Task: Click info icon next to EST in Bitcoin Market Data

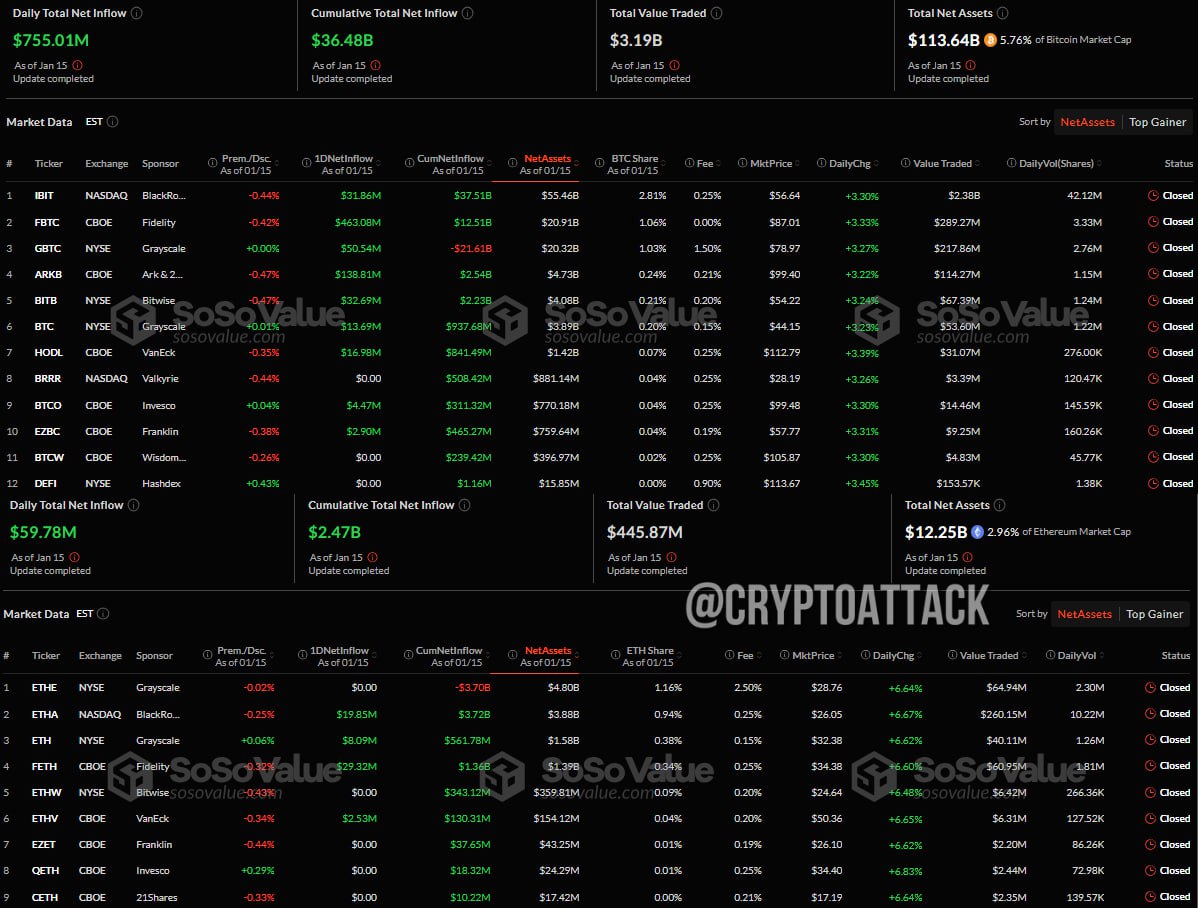Action: [112, 122]
